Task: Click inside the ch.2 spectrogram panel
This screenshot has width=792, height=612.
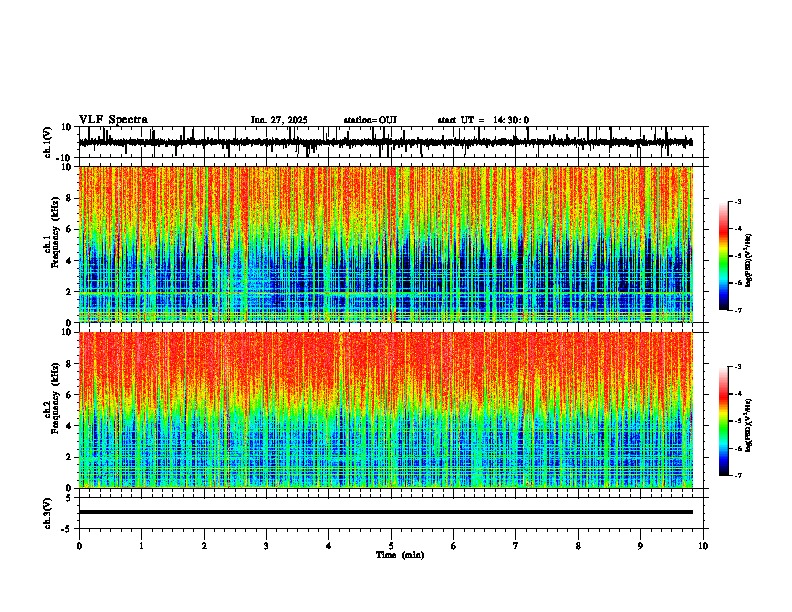Action: click(x=386, y=410)
